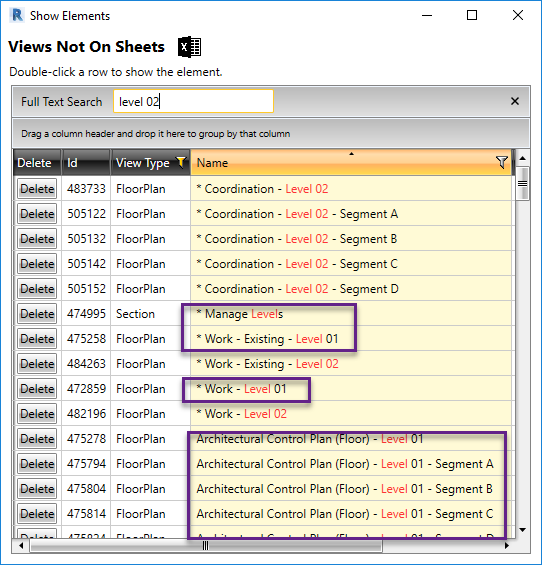Open Name column filter funnel
This screenshot has height=565, width=542.
tap(502, 163)
